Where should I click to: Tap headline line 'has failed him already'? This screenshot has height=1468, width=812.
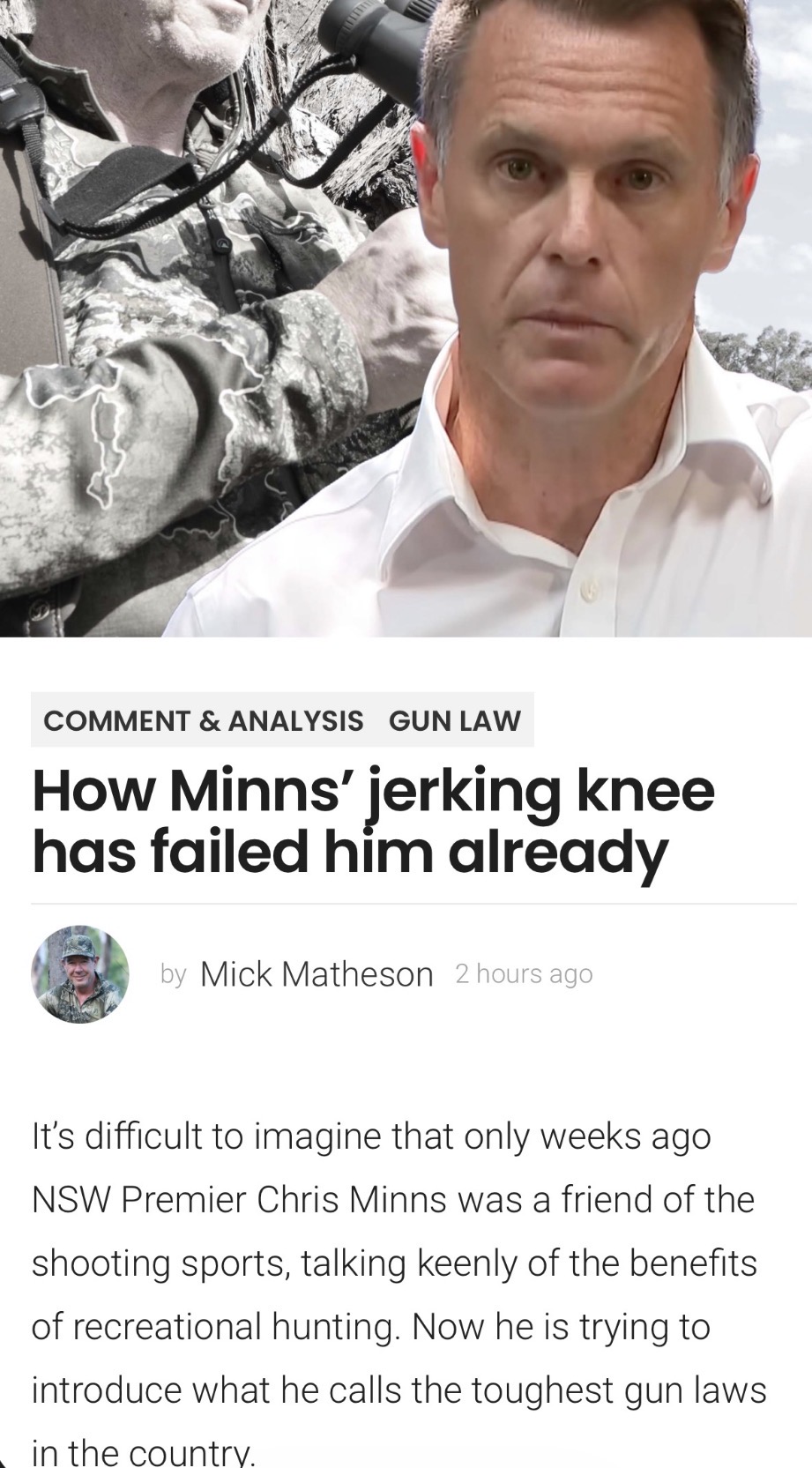[x=350, y=853]
